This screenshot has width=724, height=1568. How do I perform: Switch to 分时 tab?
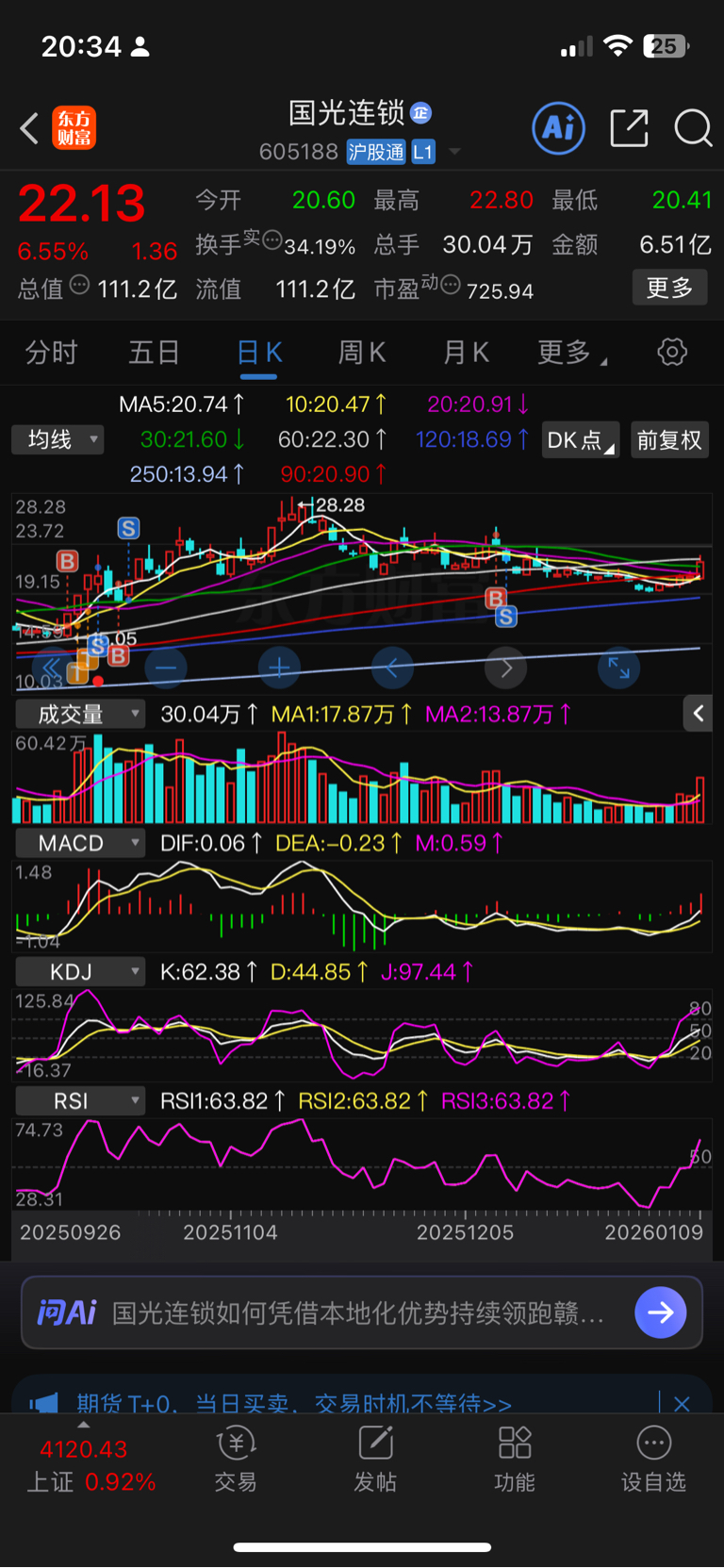point(51,353)
